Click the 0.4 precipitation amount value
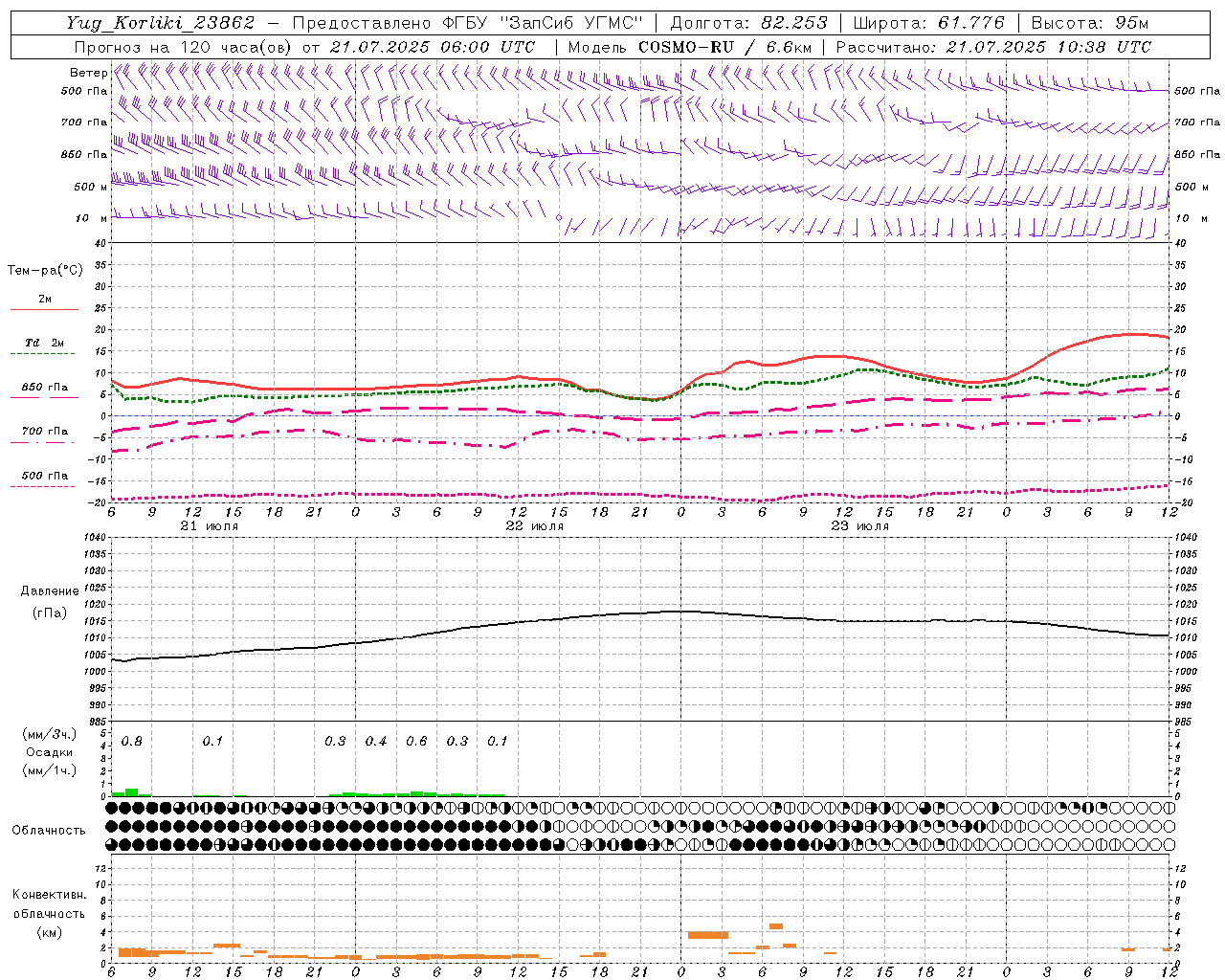Viewport: 1225px width, 980px height. click(376, 742)
